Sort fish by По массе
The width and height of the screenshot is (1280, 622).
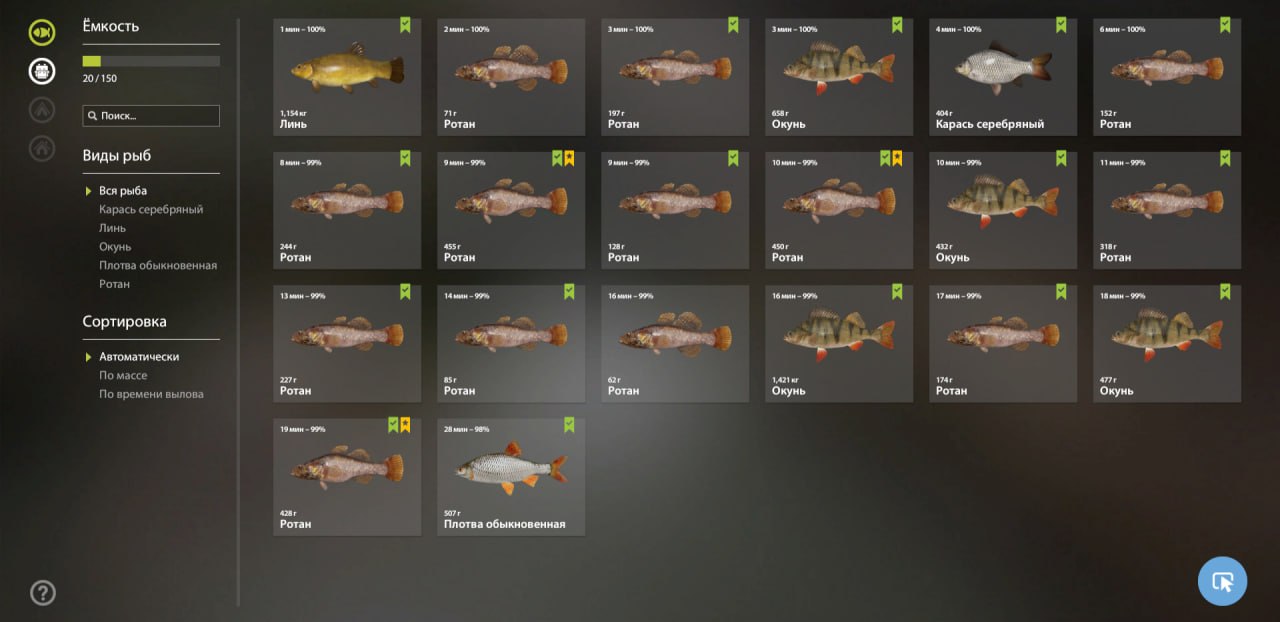click(123, 375)
